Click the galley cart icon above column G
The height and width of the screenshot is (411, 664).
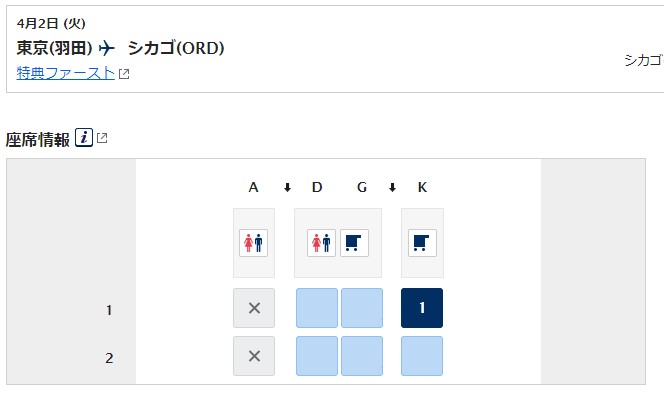(354, 243)
